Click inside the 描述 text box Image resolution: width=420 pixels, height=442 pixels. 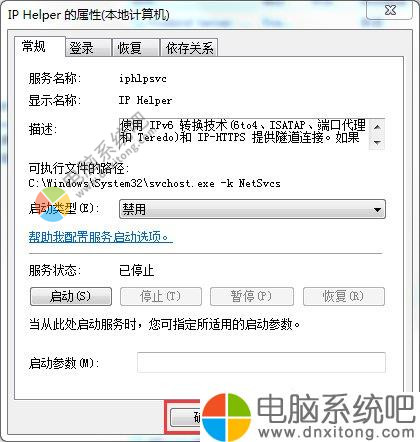[x=244, y=134]
